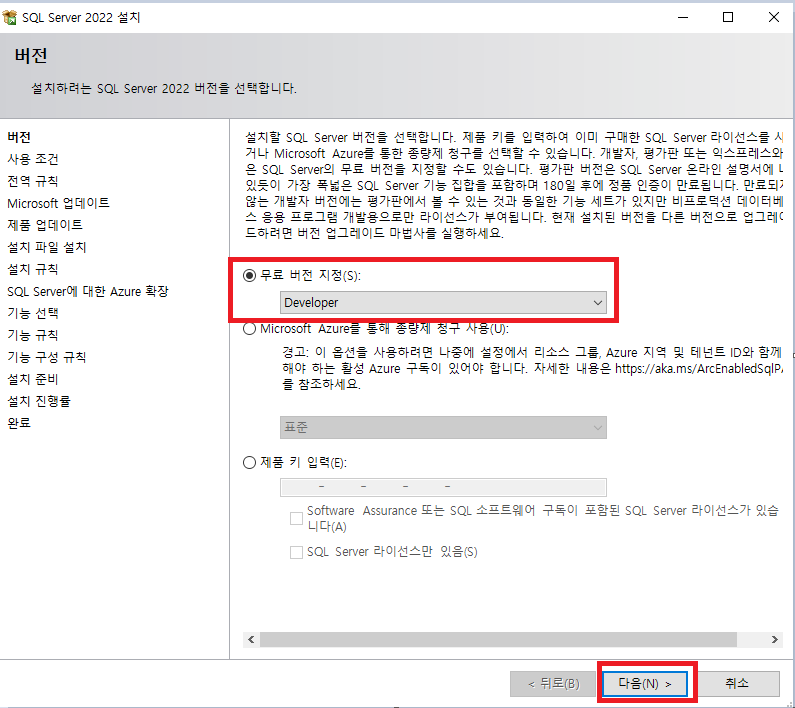The height and width of the screenshot is (708, 795).
Task: Select the 무료 버전 지정 radio button
Action: click(249, 275)
